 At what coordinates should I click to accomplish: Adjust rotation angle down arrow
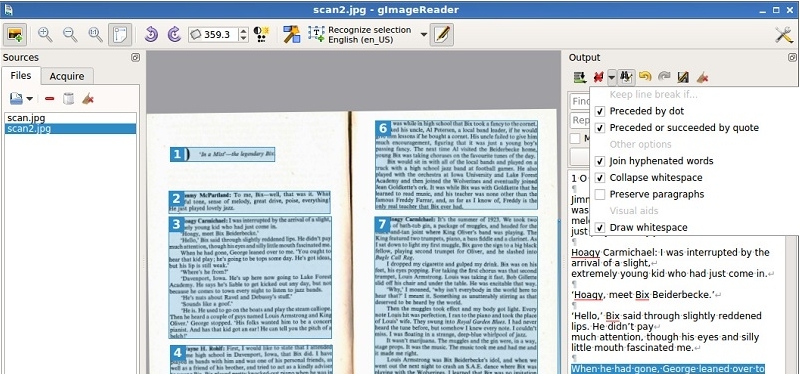[x=243, y=39]
